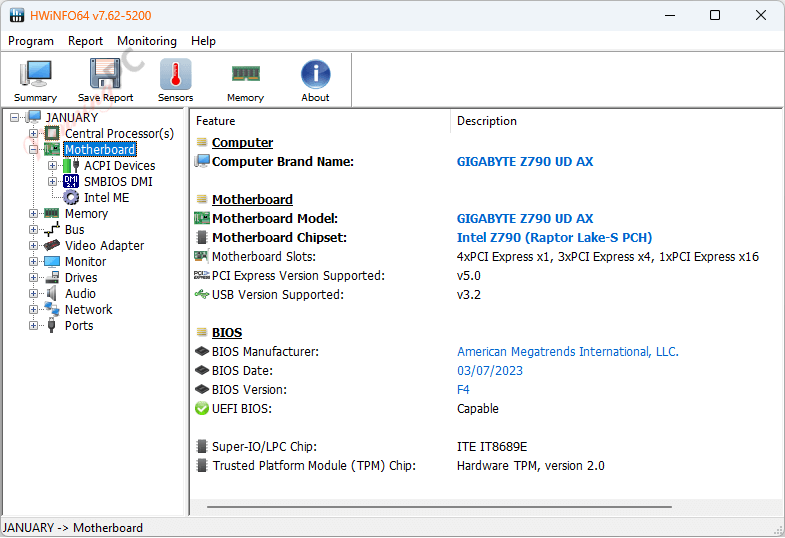This screenshot has height=538, width=785.
Task: Click the JANUARY computer icon in tree
Action: pos(34,117)
